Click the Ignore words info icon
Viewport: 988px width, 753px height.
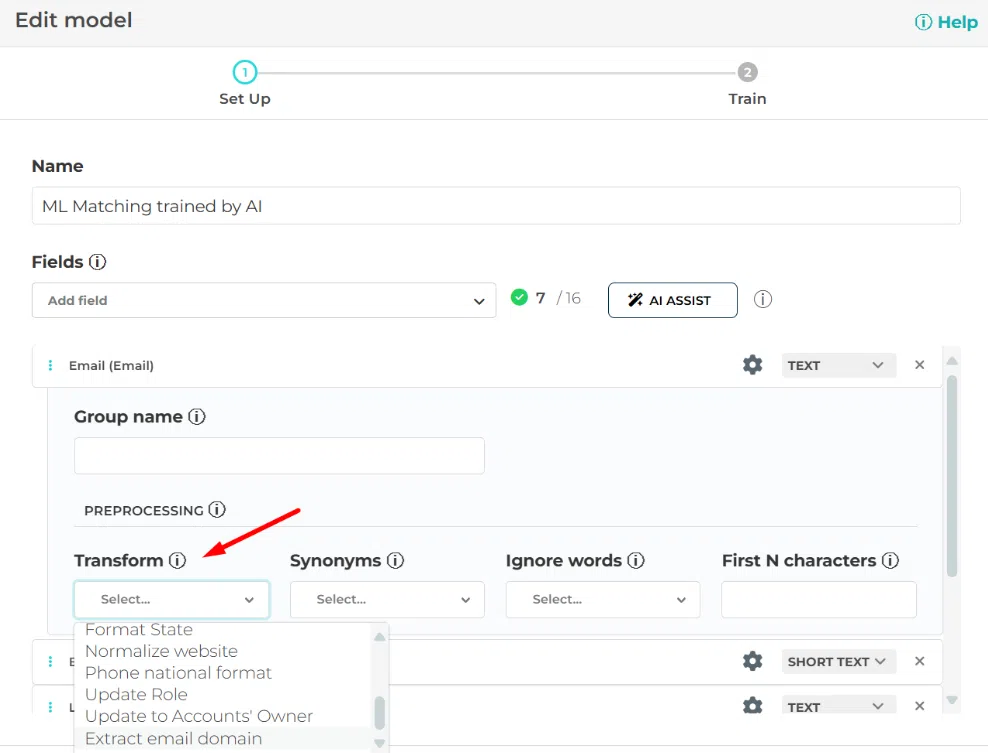point(636,561)
